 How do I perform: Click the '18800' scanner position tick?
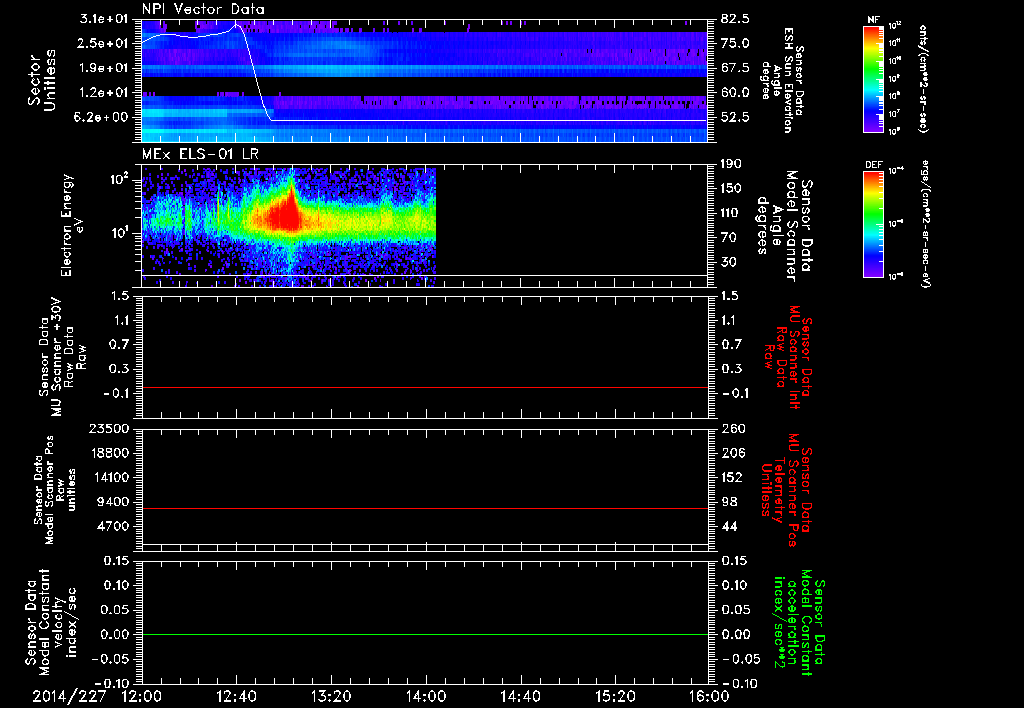111,453
